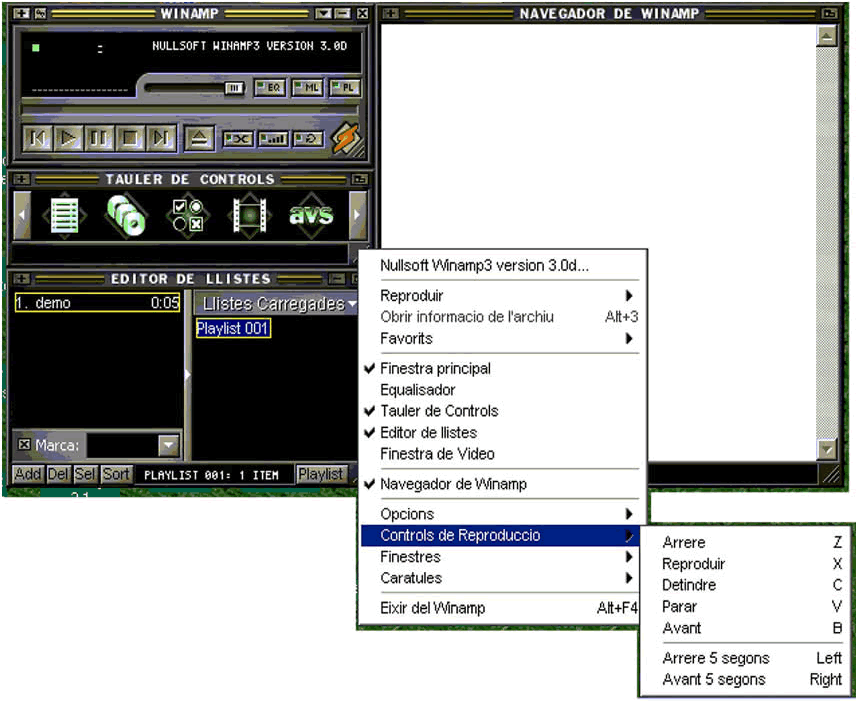The height and width of the screenshot is (702, 856).
Task: Open a file with the Eject button
Action: 199,139
